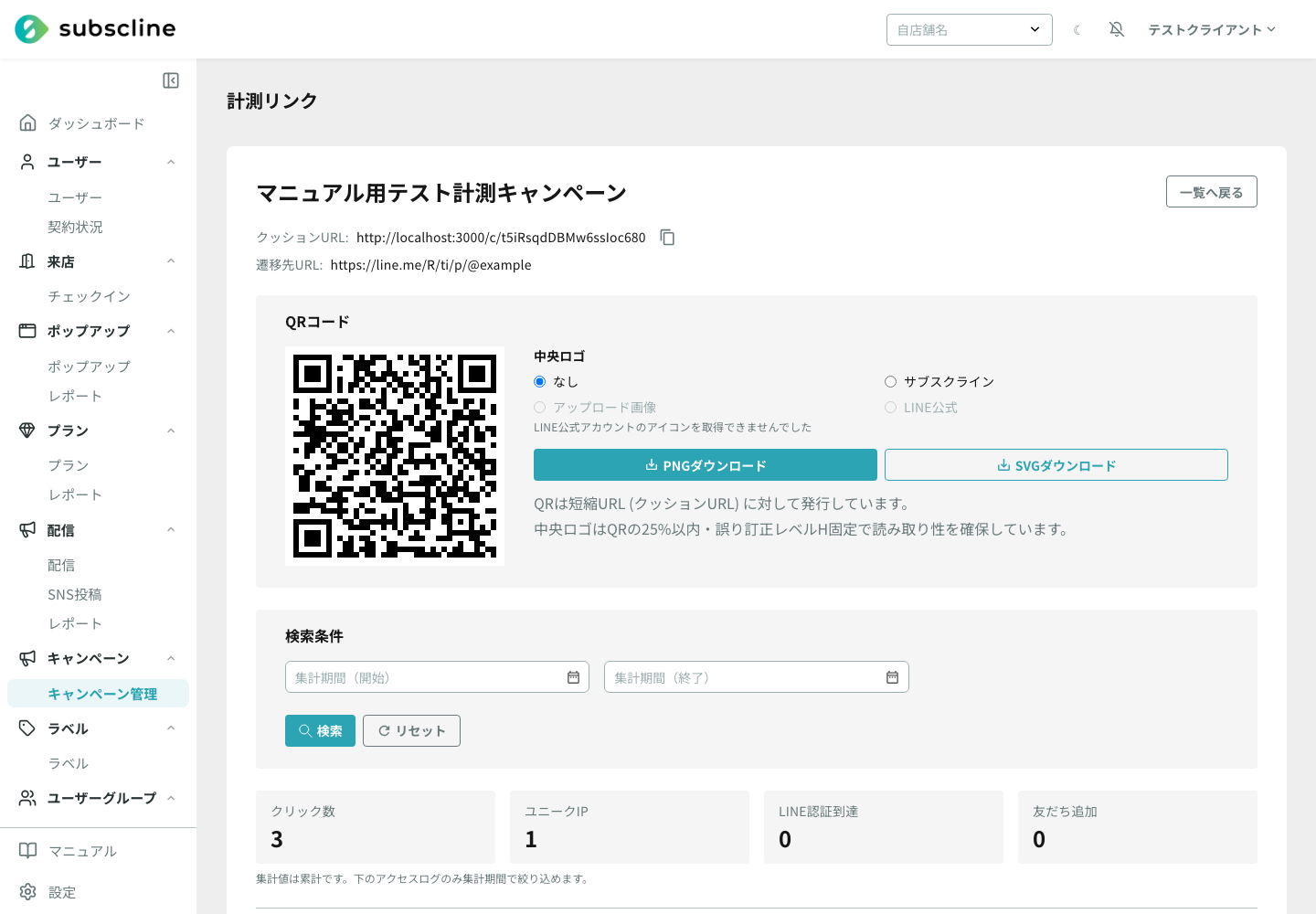Image resolution: width=1316 pixels, height=914 pixels.
Task: Select なし center logo option
Action: (540, 382)
